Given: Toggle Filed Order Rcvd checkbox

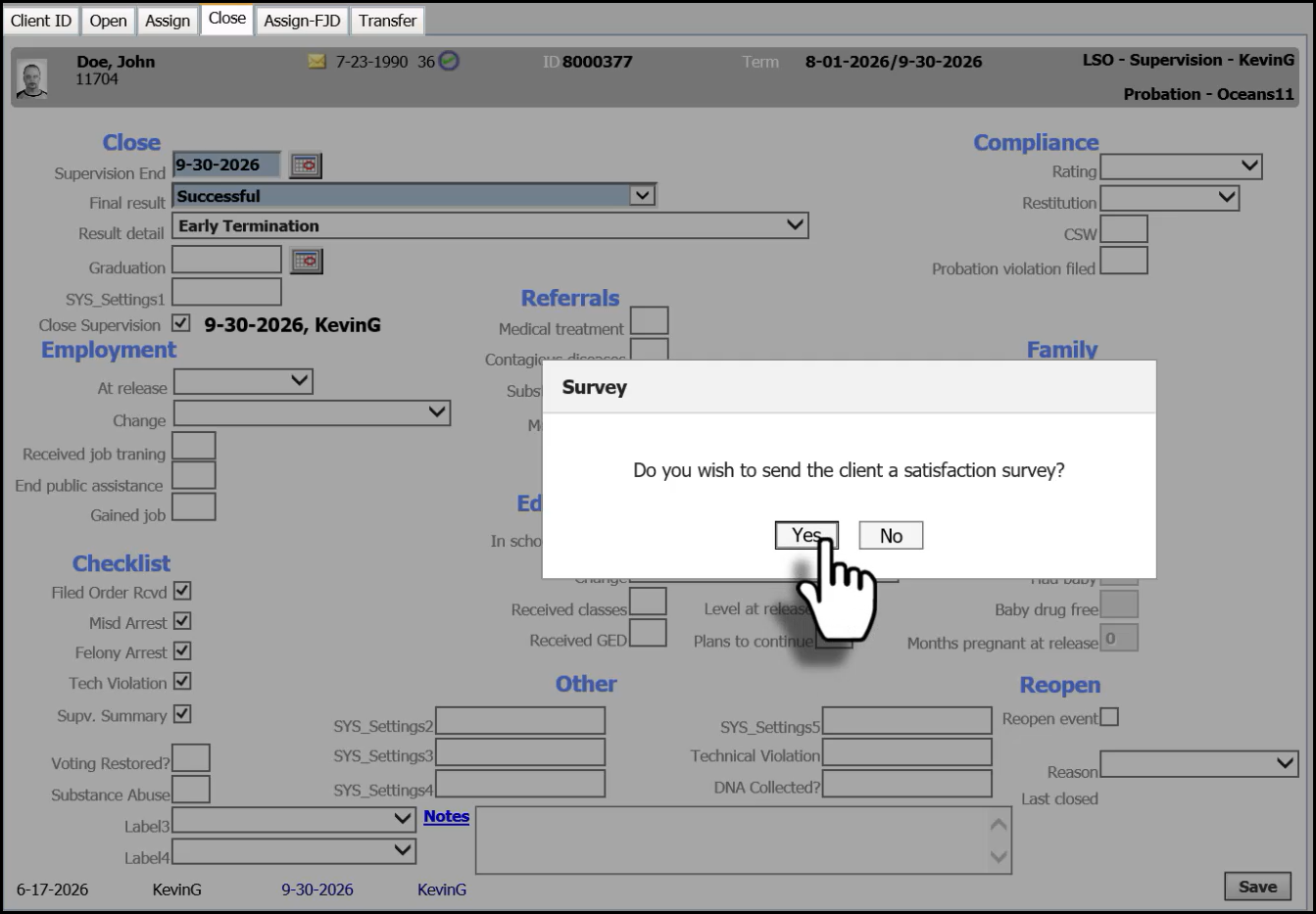Looking at the screenshot, I should coord(182,591).
